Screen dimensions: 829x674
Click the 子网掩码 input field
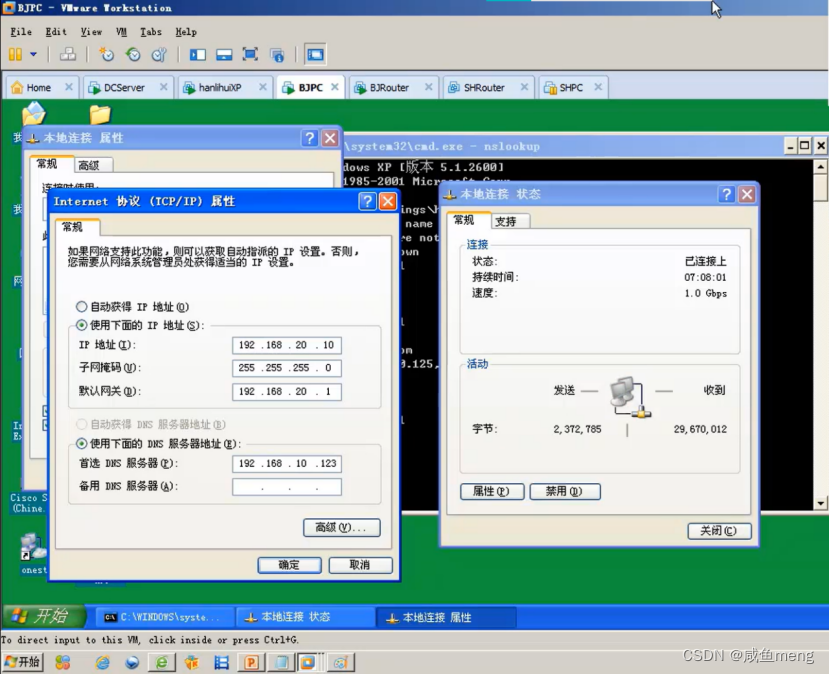click(287, 368)
